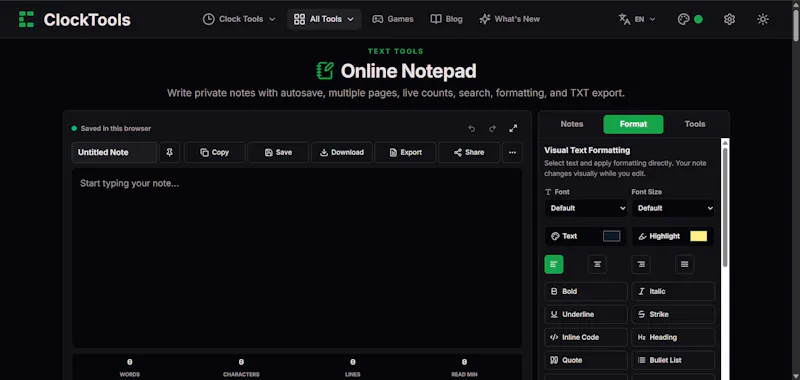Click the 'Visual Text Formatting' heading

587,150
